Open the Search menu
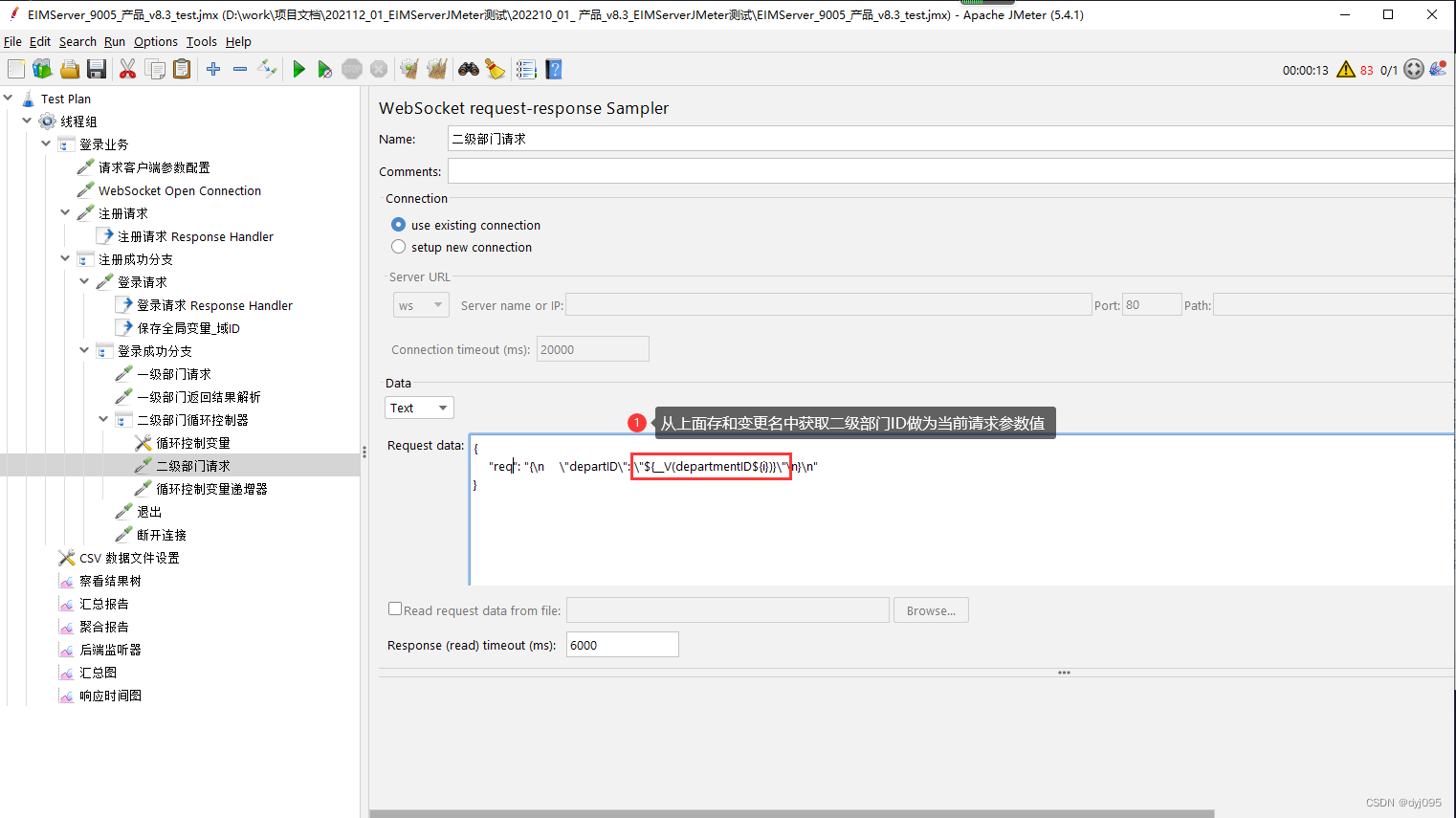The height and width of the screenshot is (818, 1456). [x=77, y=41]
